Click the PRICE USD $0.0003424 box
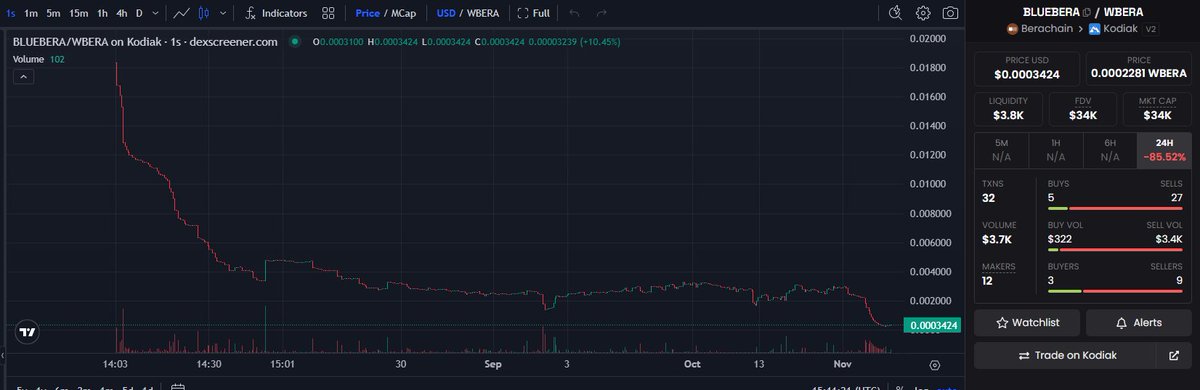This screenshot has height=390, width=1200. pyautogui.click(x=1027, y=68)
